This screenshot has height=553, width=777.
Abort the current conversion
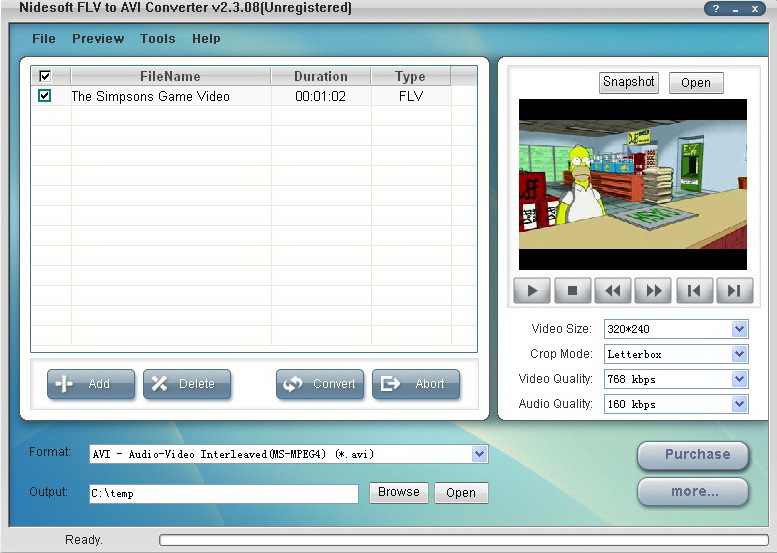click(416, 384)
